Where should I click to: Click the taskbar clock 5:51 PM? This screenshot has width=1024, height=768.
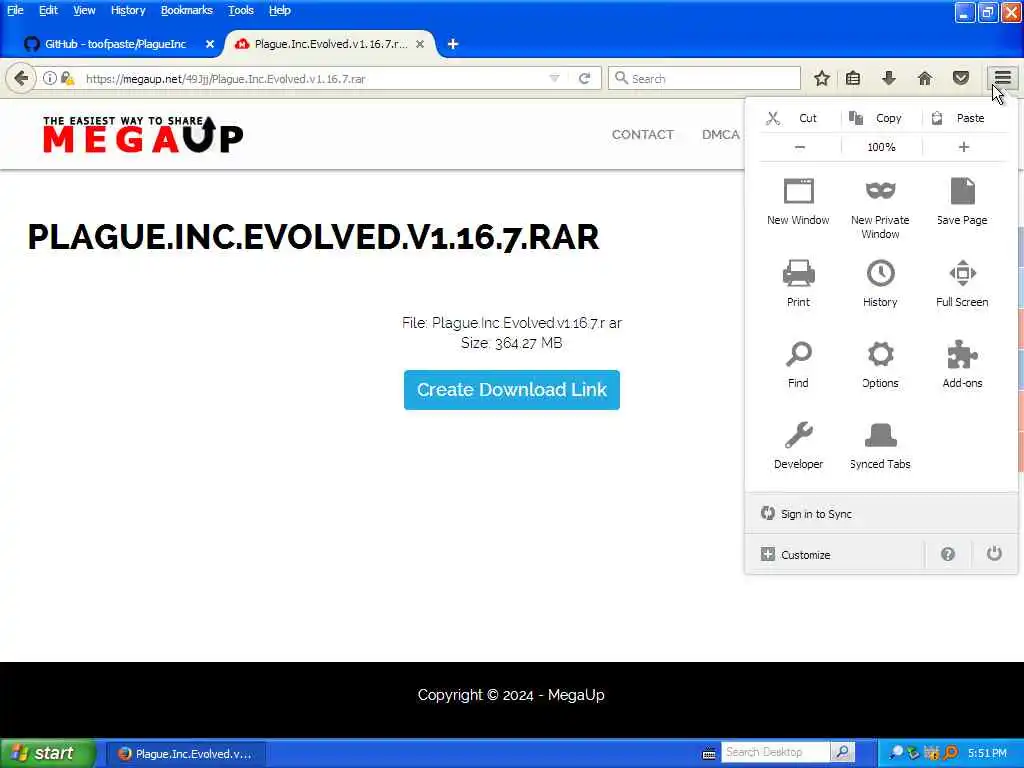[987, 753]
